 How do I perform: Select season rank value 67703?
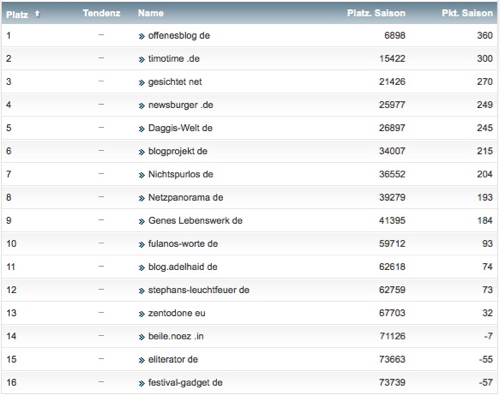(392, 313)
